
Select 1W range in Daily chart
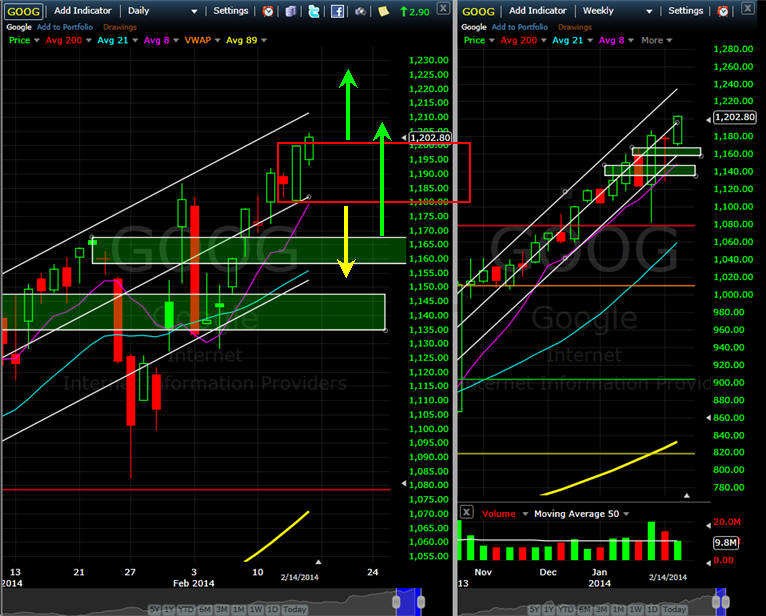(x=256, y=609)
